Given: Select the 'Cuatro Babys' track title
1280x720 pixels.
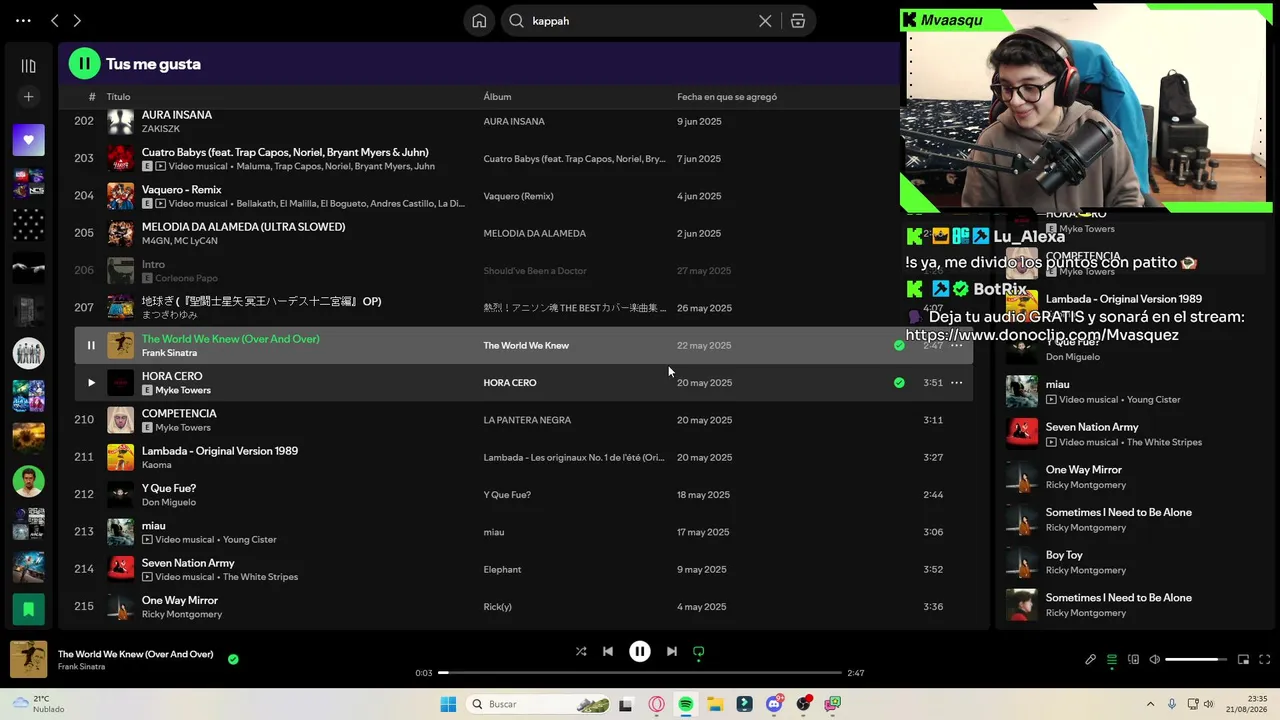Looking at the screenshot, I should (x=285, y=152).
